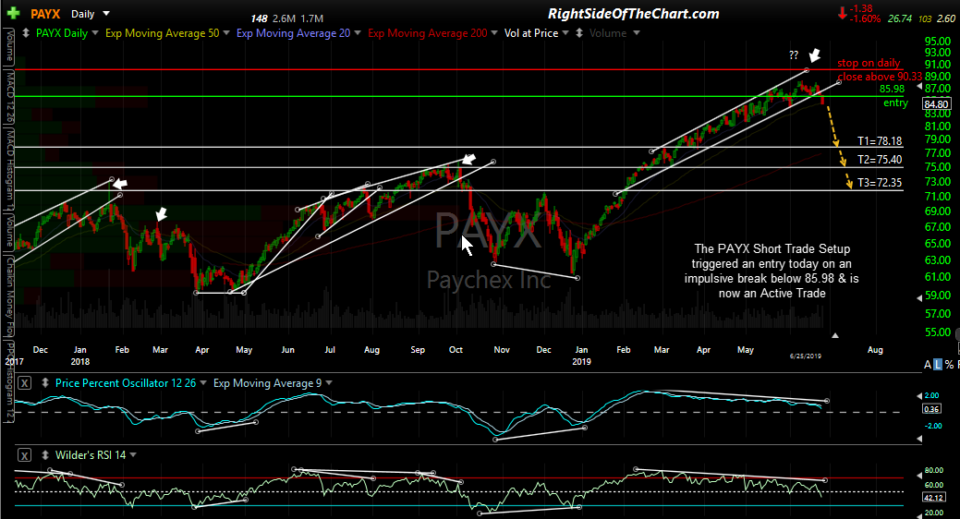This screenshot has width=960, height=519.
Task: Click the -1.38 price change value
Action: click(862, 9)
